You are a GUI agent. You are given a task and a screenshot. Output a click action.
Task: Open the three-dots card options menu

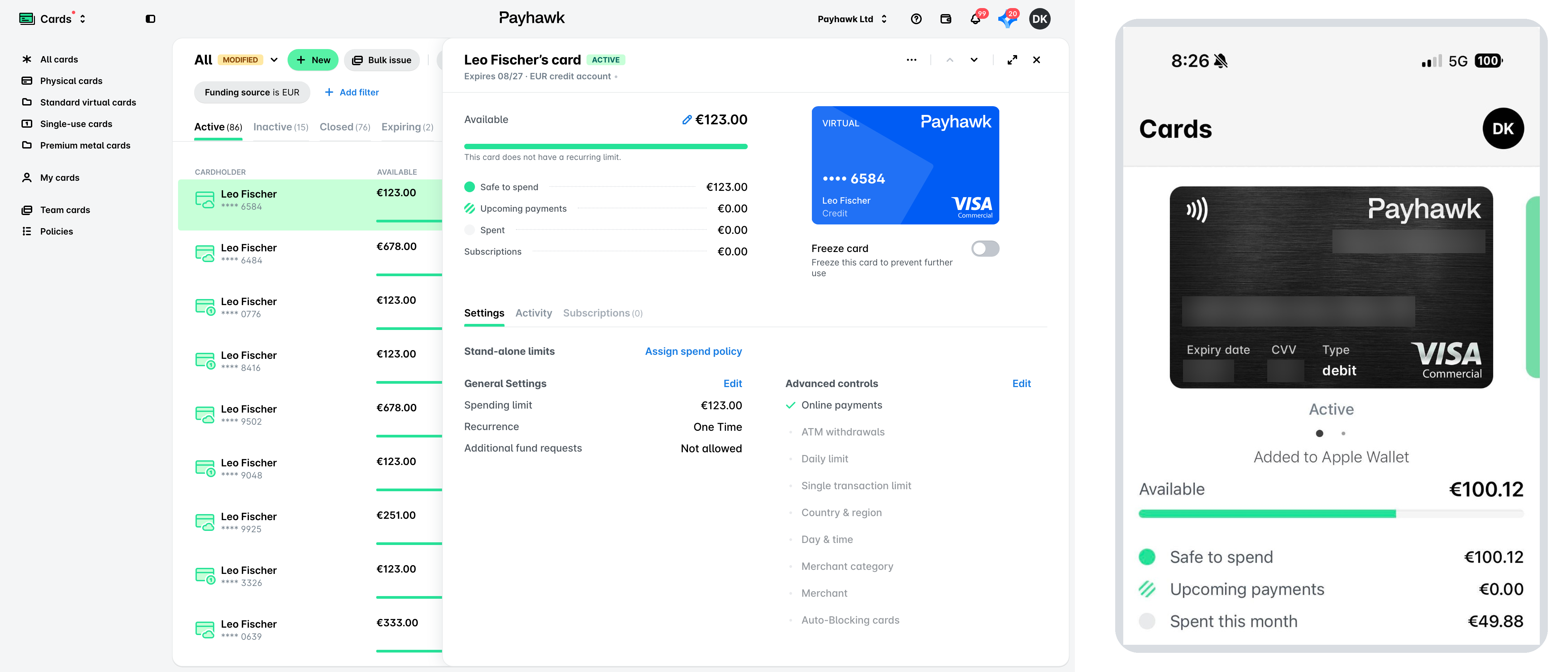point(911,60)
